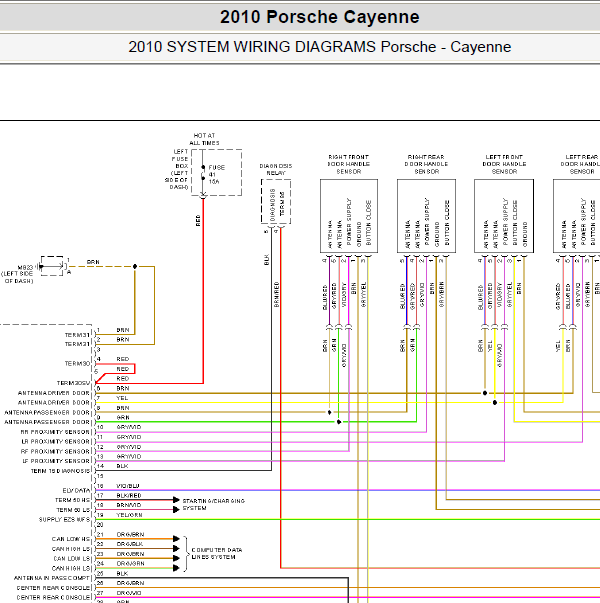Viewport: 600px width, 603px height.
Task: Click the SYSTEM WIRING DIAGRAMS subtitle bar
Action: tap(319, 47)
